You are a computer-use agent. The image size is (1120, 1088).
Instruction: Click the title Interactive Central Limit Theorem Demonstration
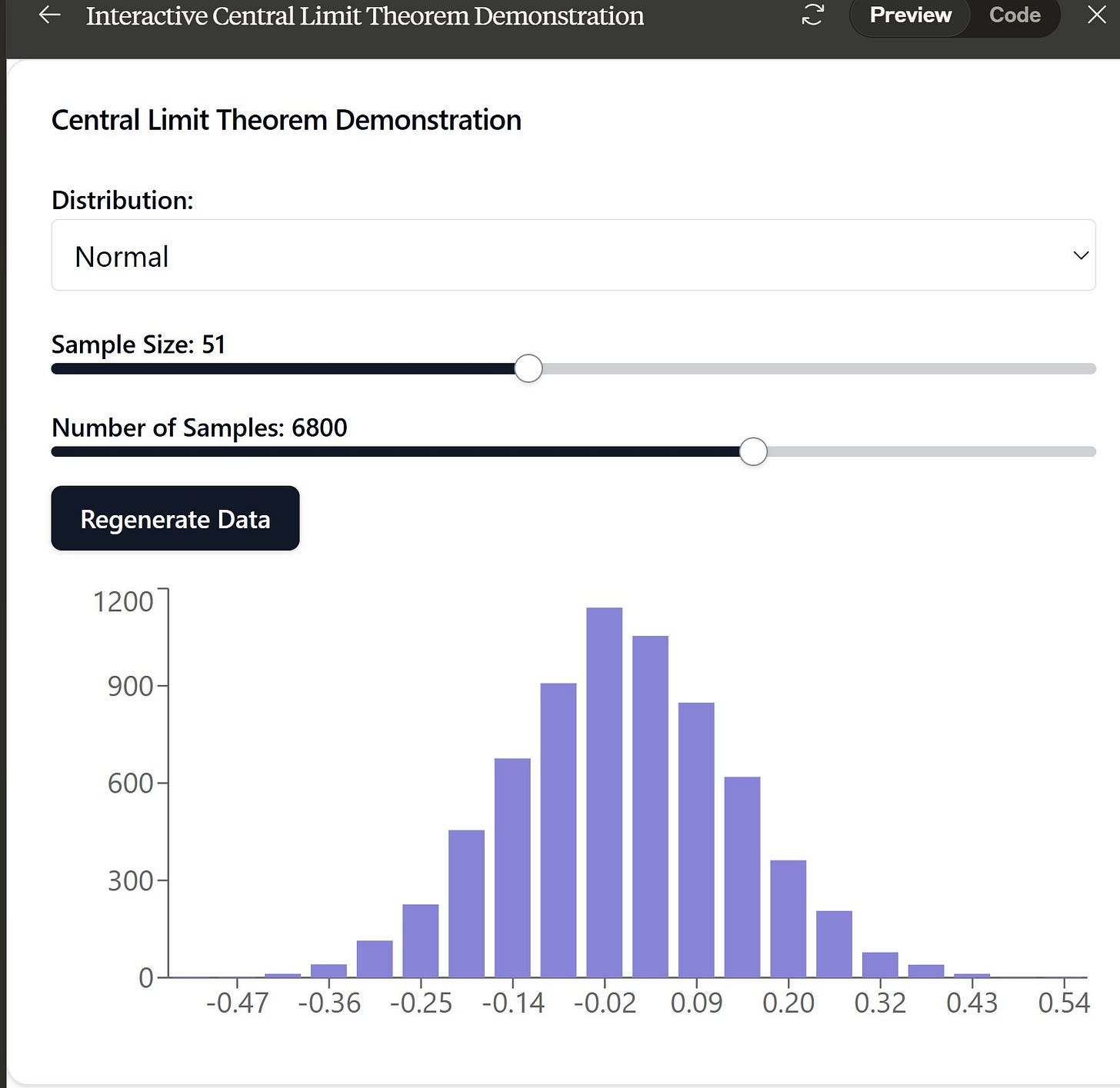[365, 15]
